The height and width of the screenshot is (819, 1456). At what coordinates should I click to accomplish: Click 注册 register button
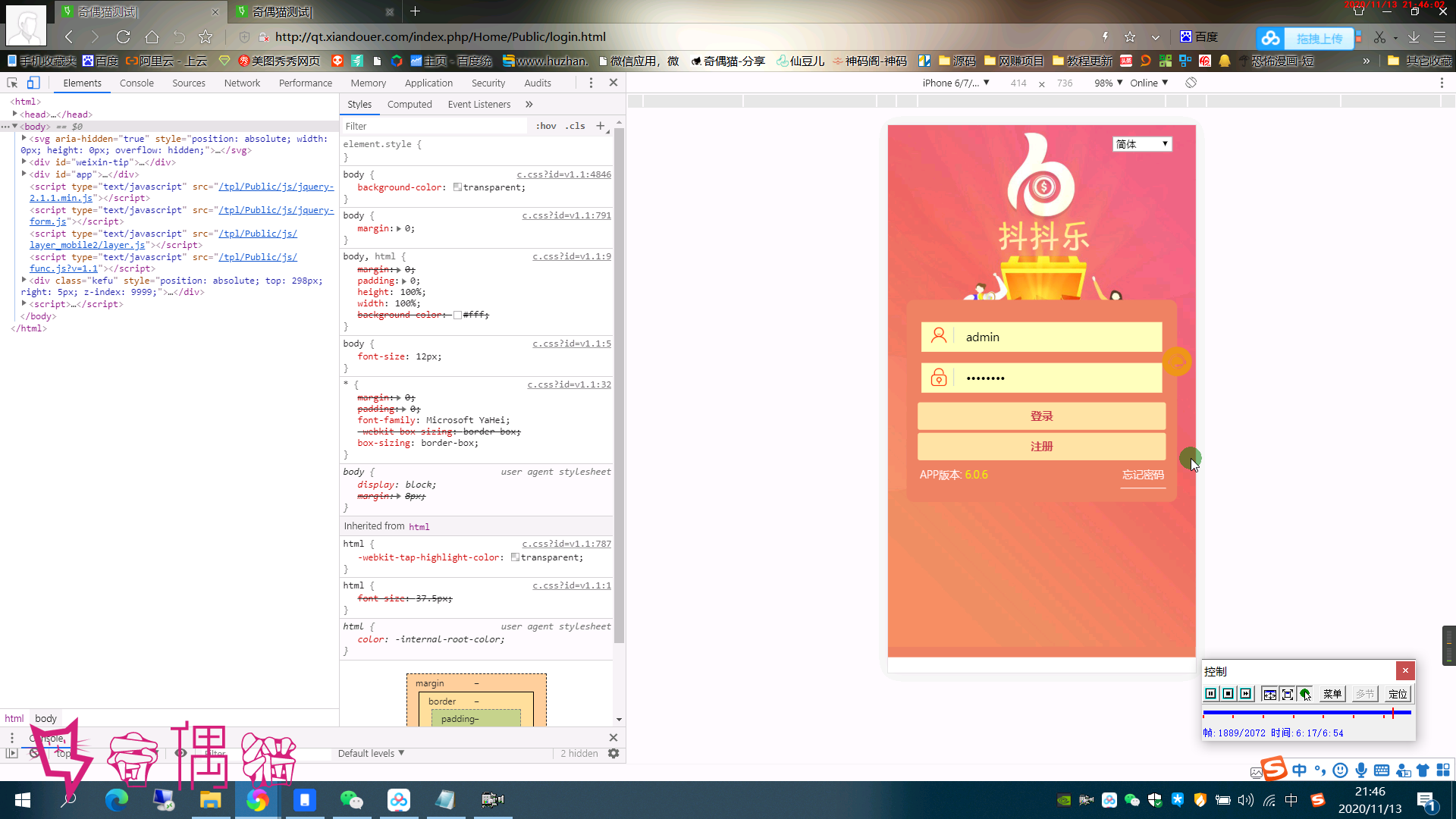(x=1041, y=447)
